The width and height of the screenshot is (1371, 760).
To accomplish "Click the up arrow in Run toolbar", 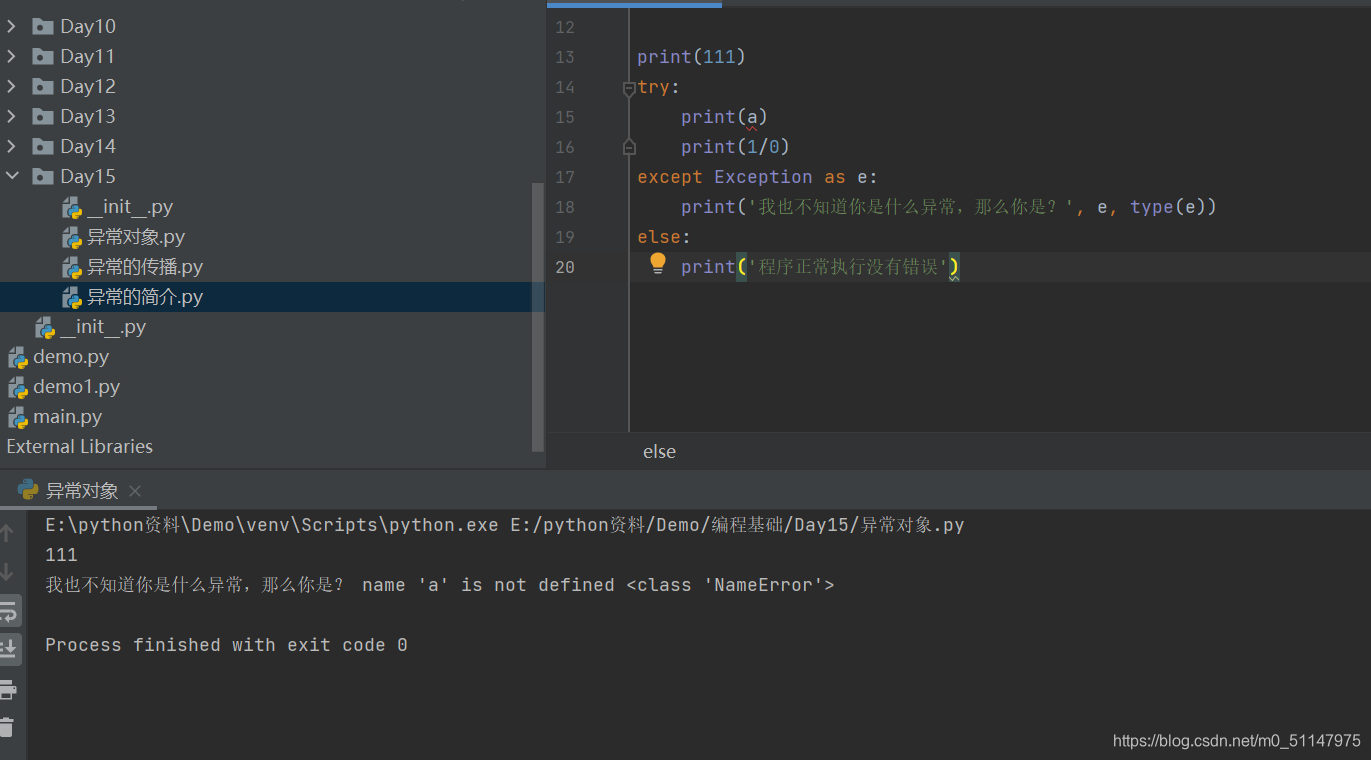I will point(8,534).
